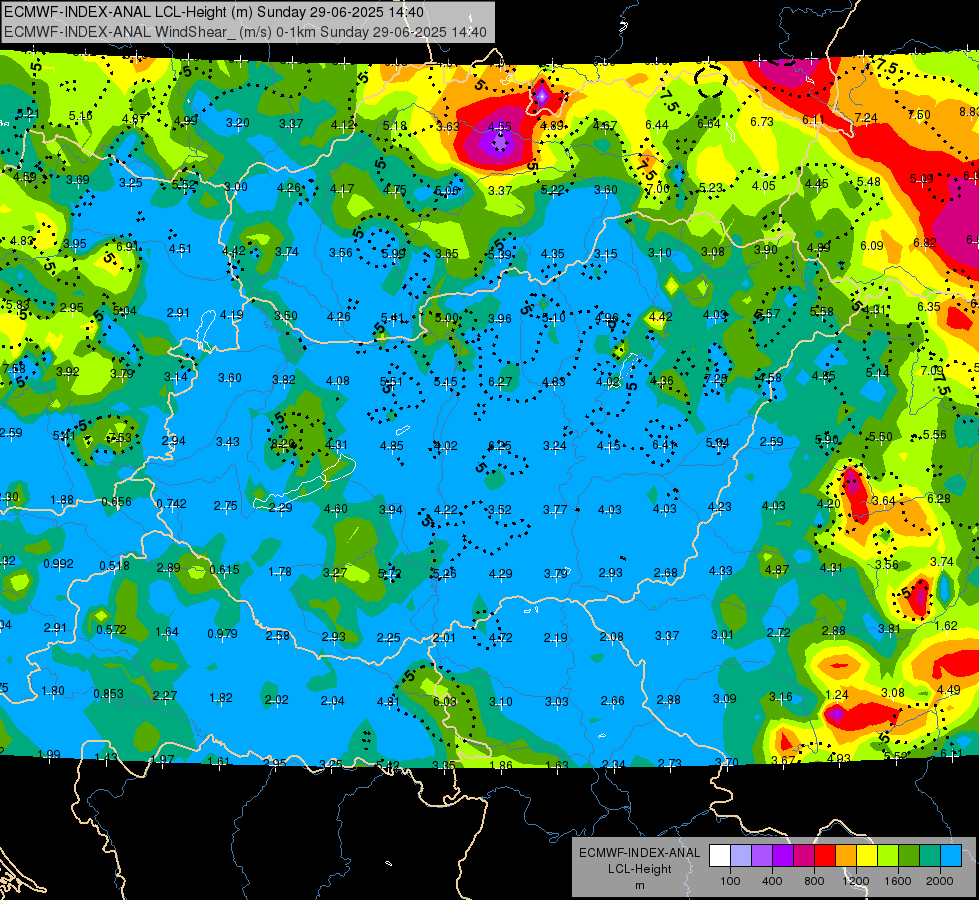979x900 pixels.
Task: Click the wind shear value '0.992'
Action: pos(59,564)
